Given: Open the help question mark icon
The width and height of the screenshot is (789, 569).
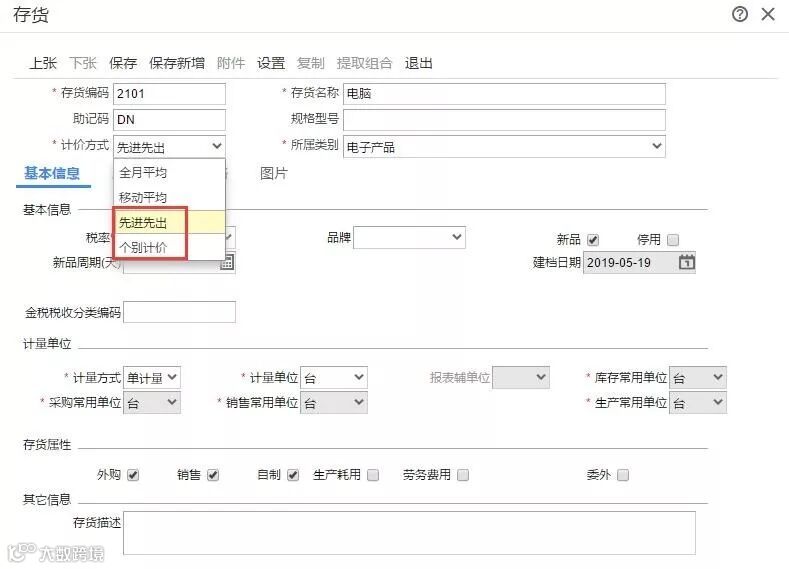Looking at the screenshot, I should click(x=740, y=14).
